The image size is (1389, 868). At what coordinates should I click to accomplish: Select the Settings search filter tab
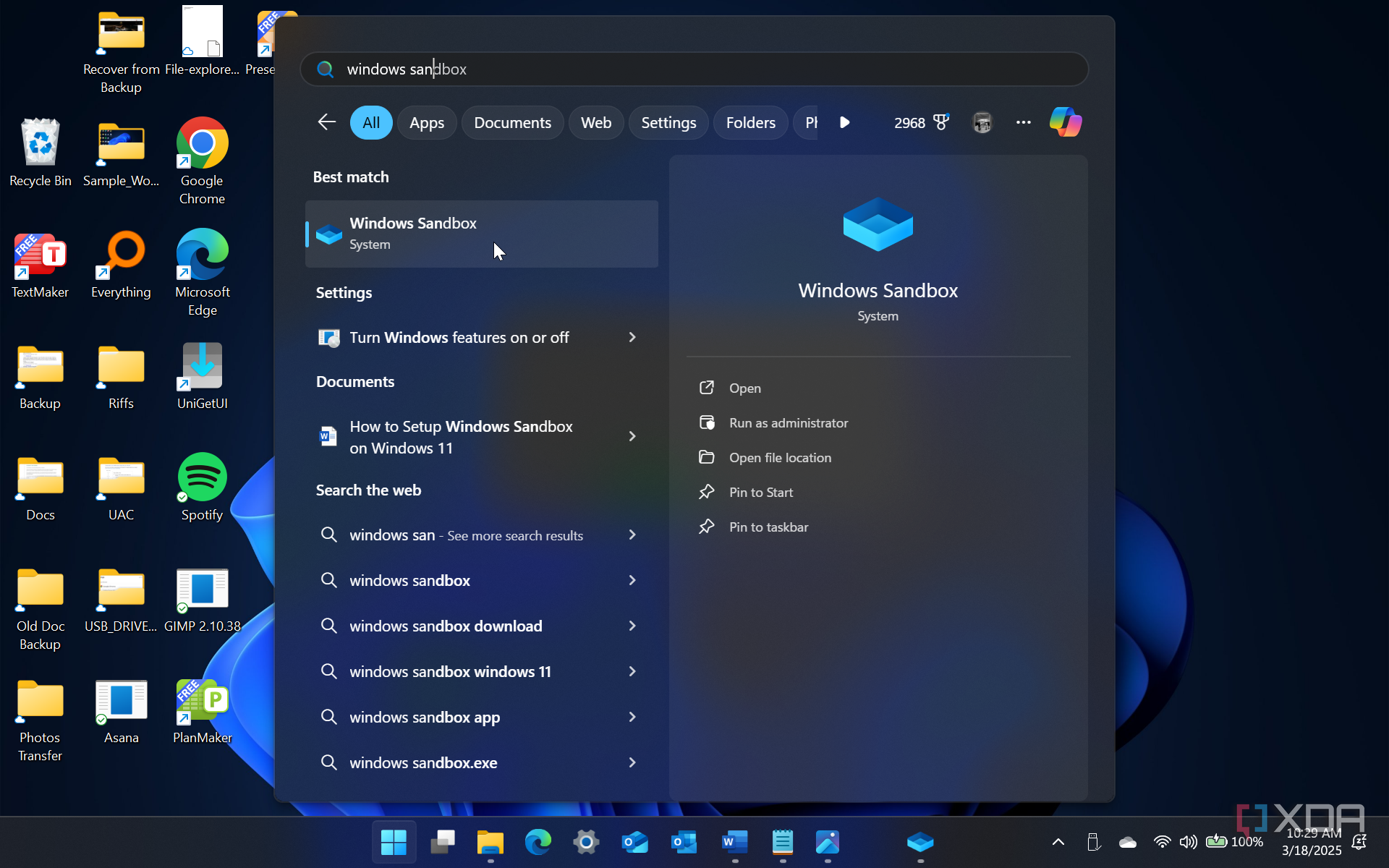coord(668,122)
